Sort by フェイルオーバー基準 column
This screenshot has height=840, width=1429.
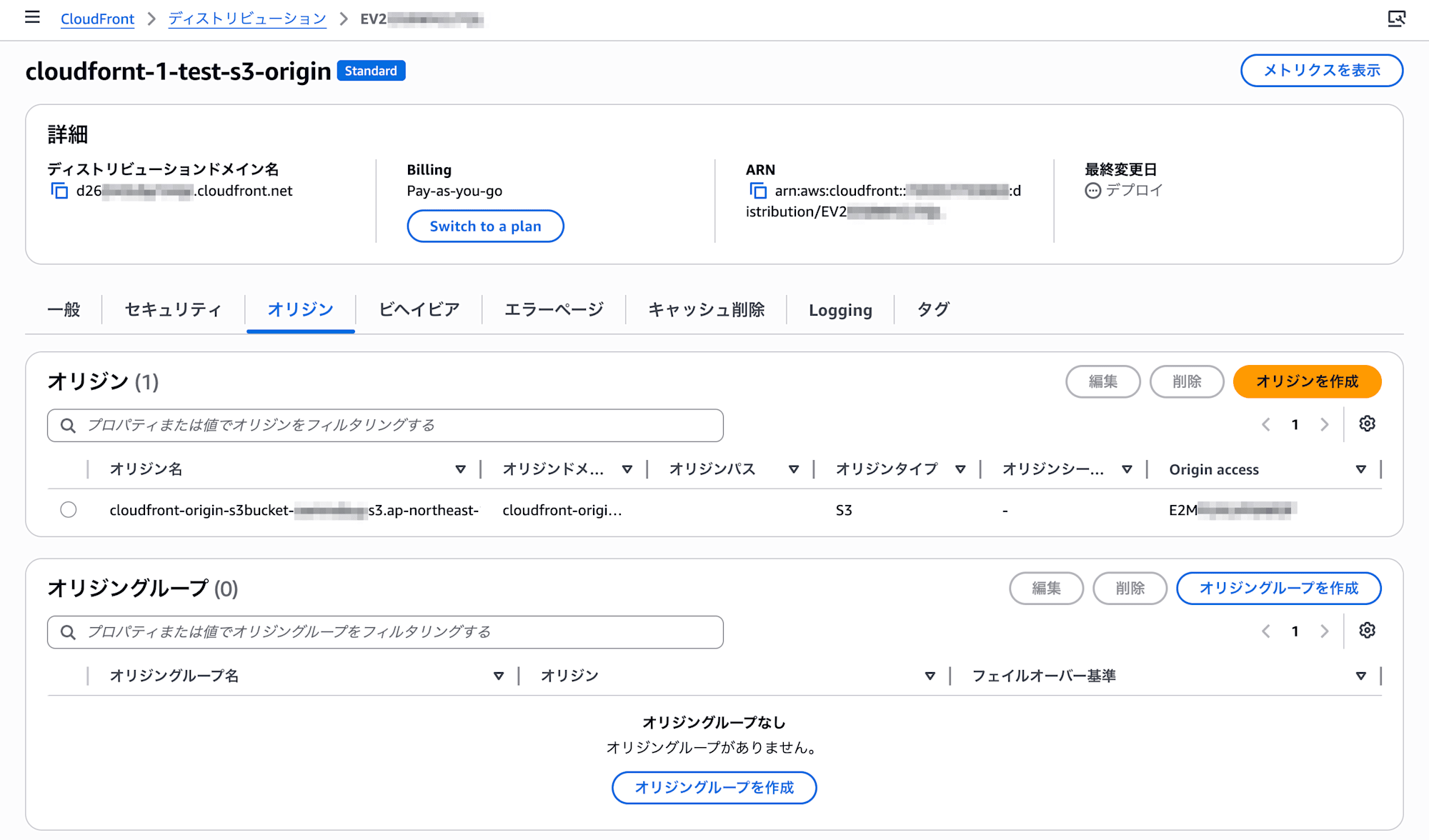tap(1360, 676)
